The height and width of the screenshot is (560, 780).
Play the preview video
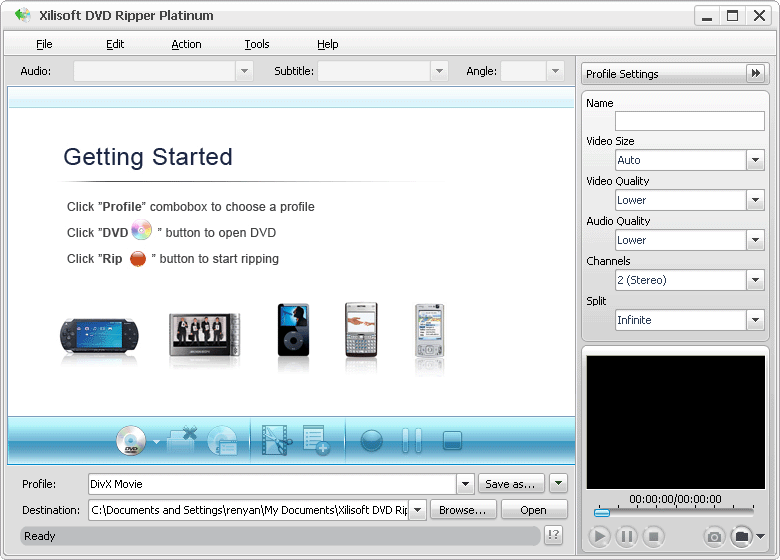click(599, 536)
